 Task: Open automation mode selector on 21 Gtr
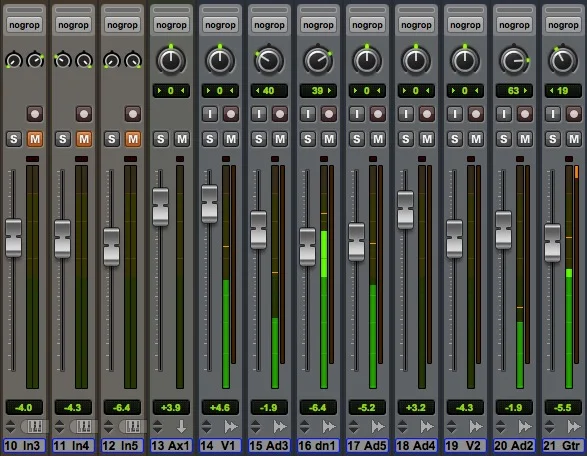[550, 426]
